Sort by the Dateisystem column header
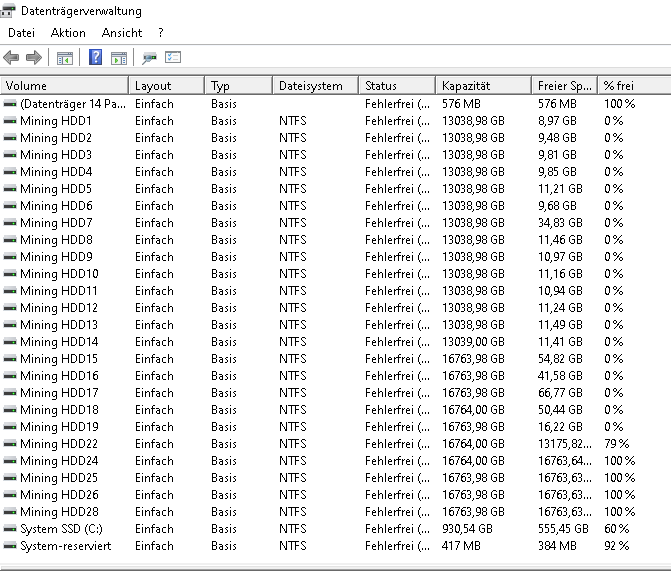671x571 pixels. [x=315, y=86]
